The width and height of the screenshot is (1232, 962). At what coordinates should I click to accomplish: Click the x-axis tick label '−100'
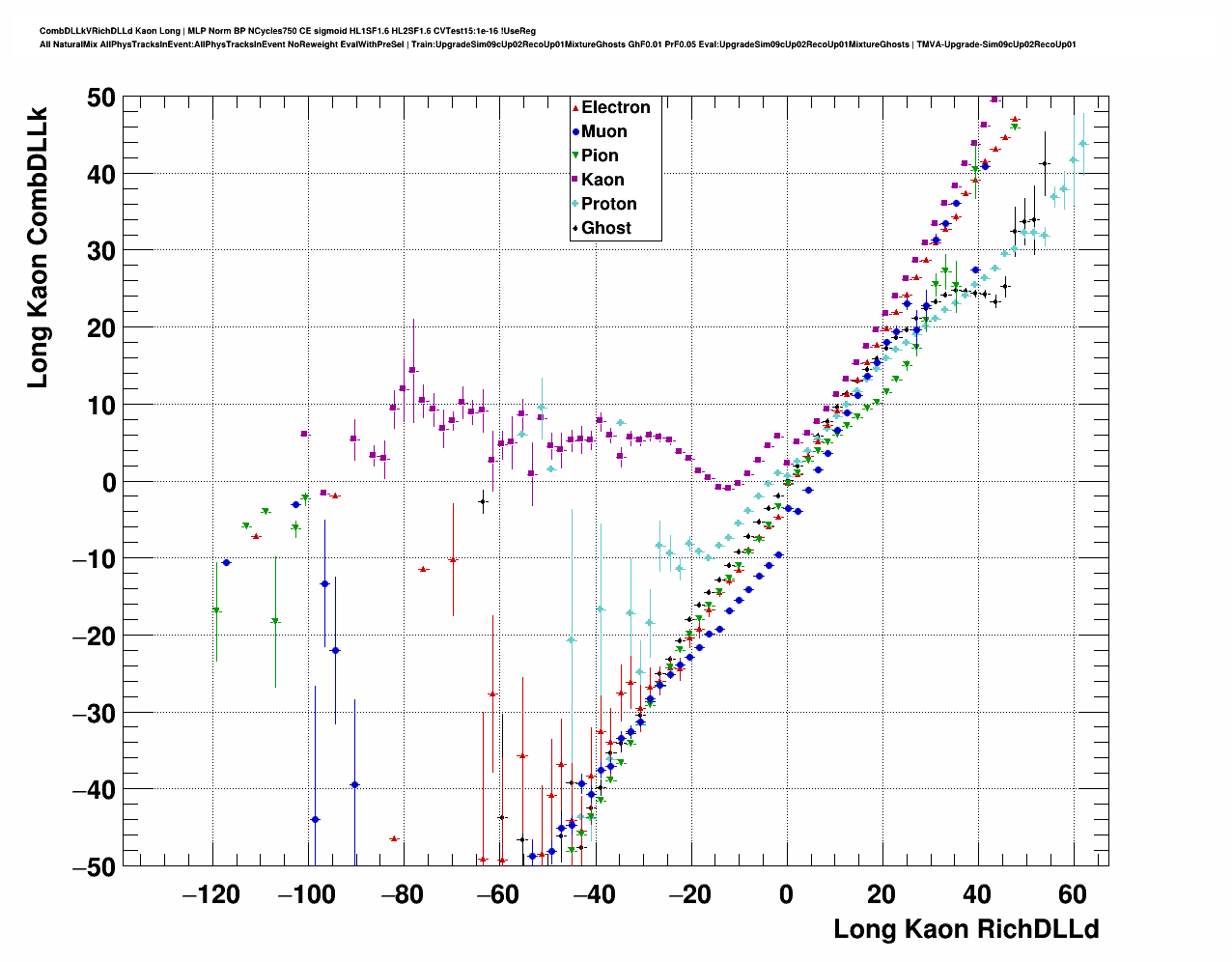point(306,894)
